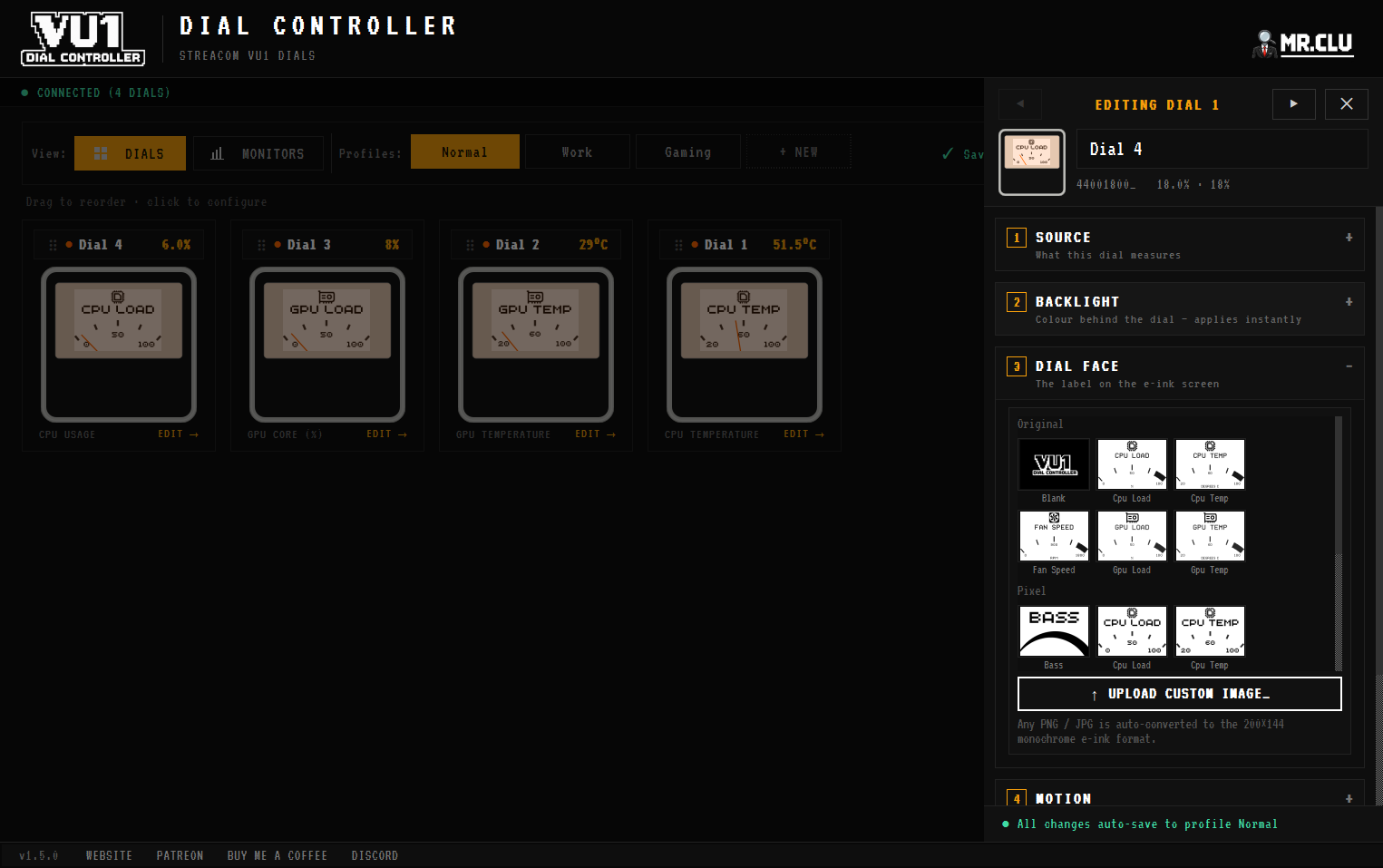Screen dimensions: 1383x868
Task: Pick the Original Gpu Temp dial face
Action: point(1210,536)
